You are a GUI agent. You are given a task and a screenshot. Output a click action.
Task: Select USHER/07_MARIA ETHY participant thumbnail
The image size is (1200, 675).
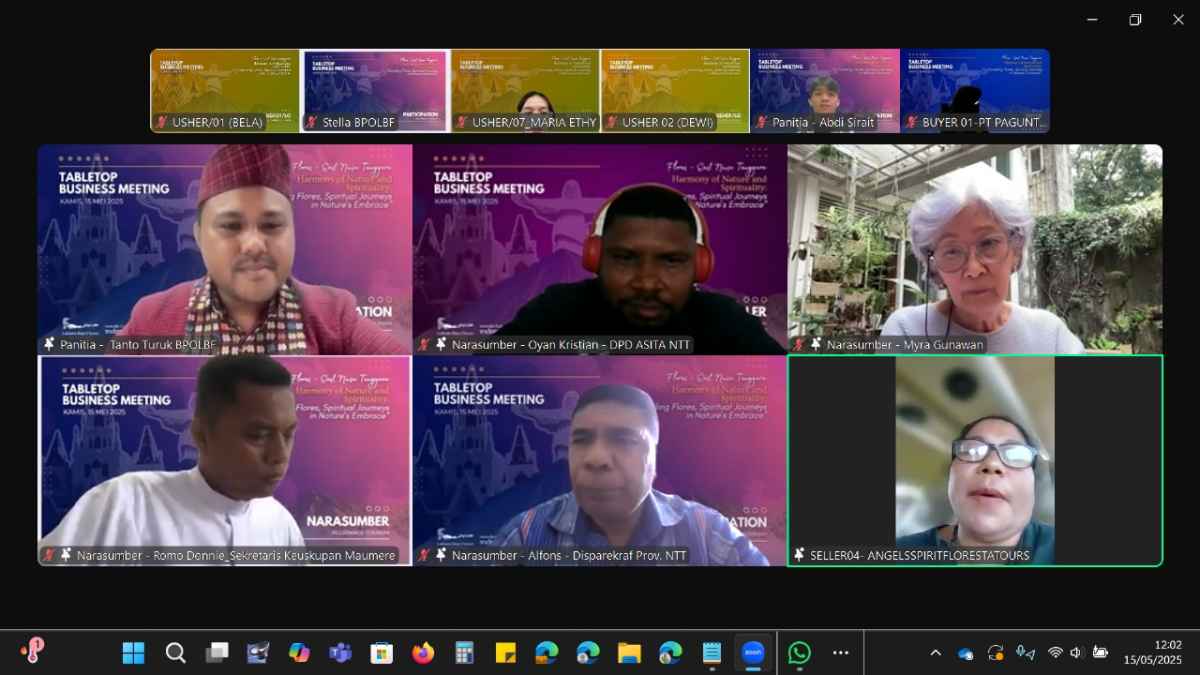525,91
